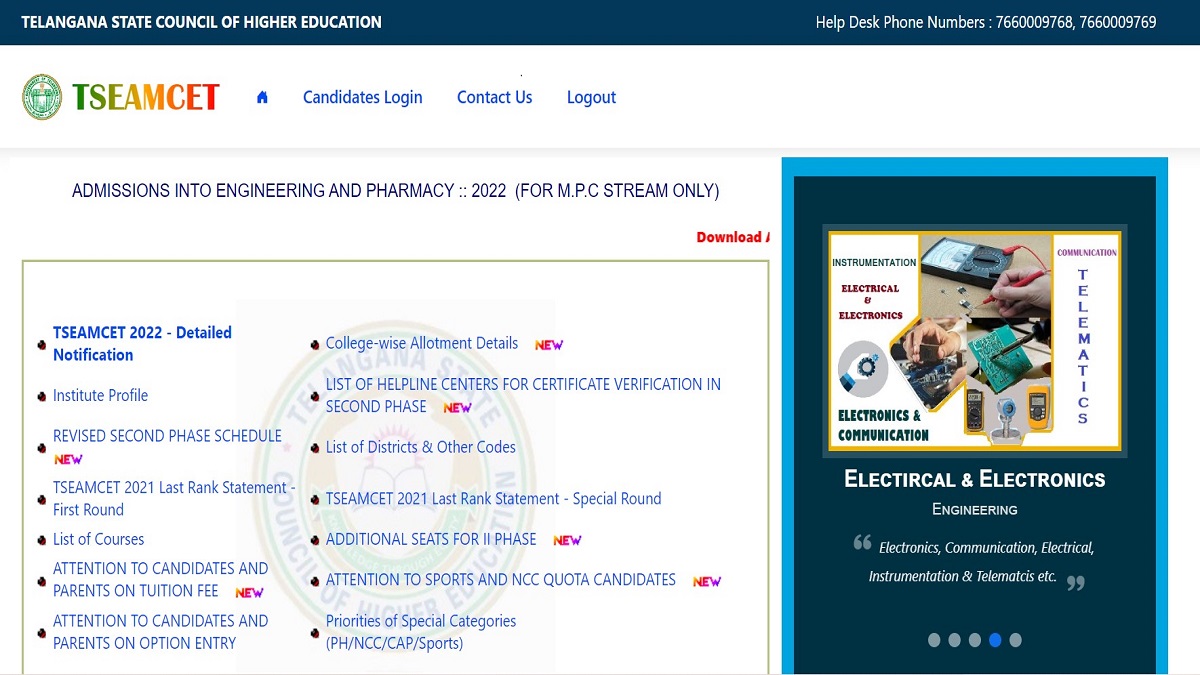Open List of Districts & Other Codes
This screenshot has width=1200, height=675.
click(420, 447)
